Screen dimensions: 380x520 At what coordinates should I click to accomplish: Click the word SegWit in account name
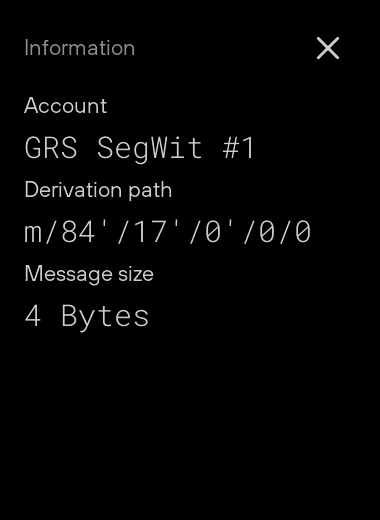(x=150, y=149)
